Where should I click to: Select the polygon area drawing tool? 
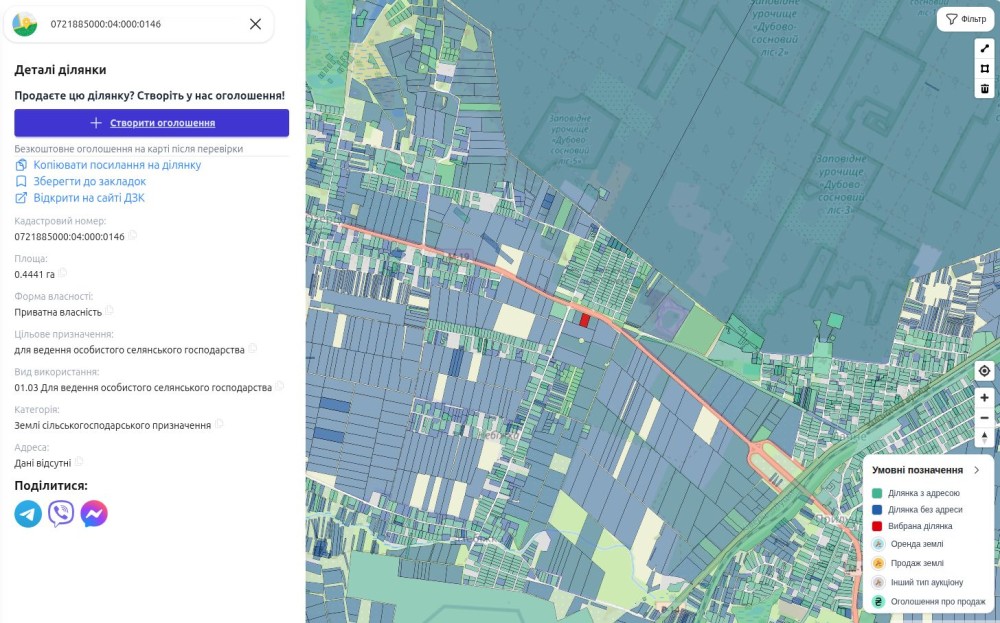[x=984, y=68]
